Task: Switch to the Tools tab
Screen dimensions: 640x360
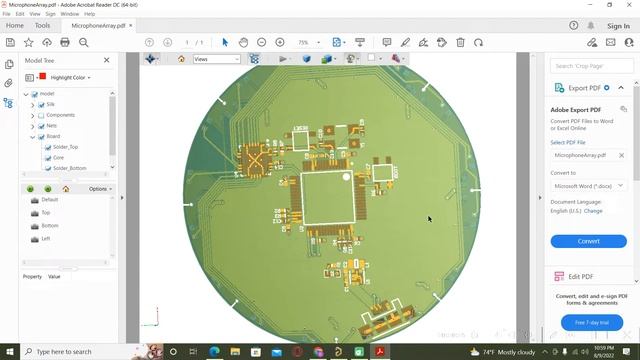Action: point(42,25)
